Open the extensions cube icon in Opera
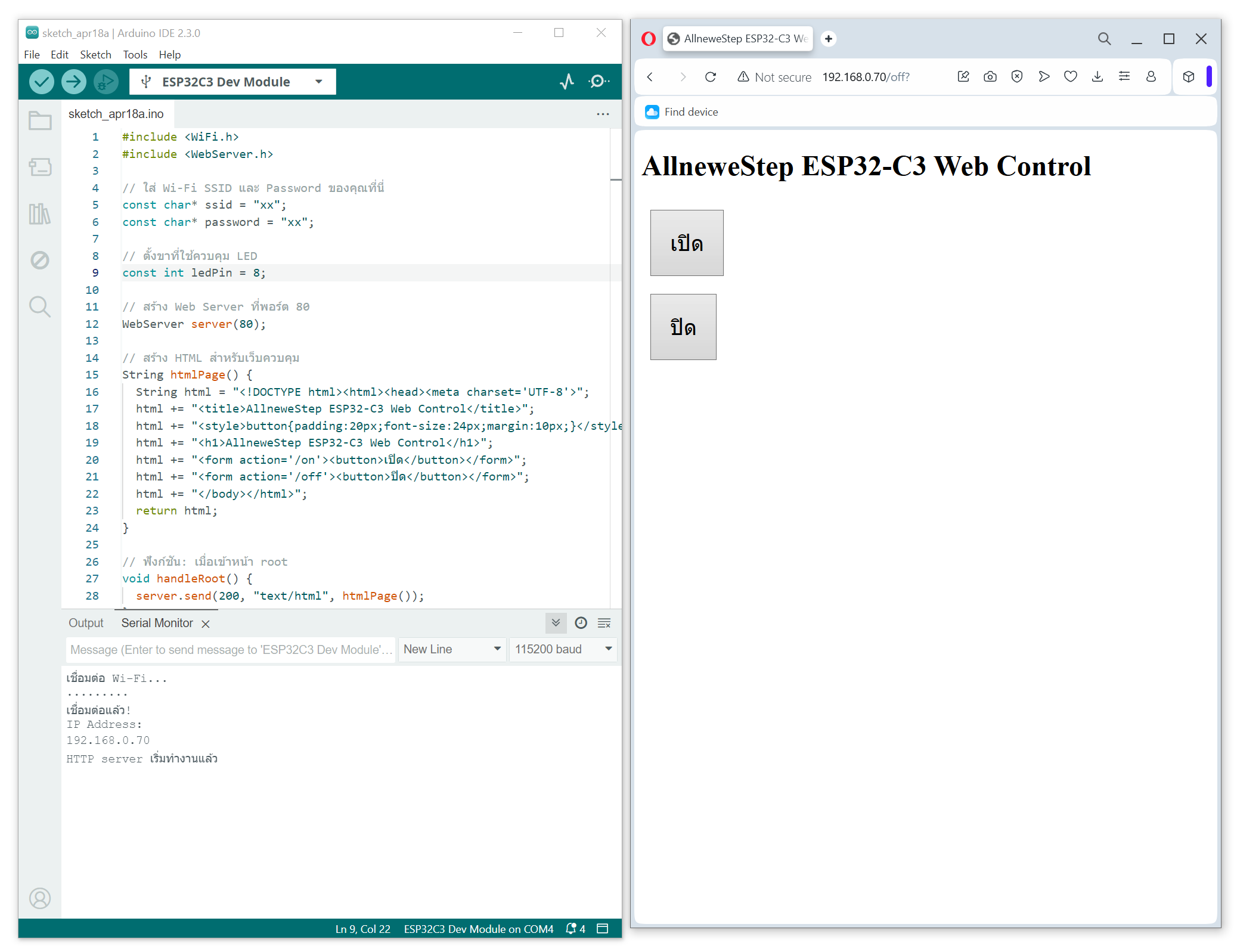The image size is (1234, 952). point(1189,76)
